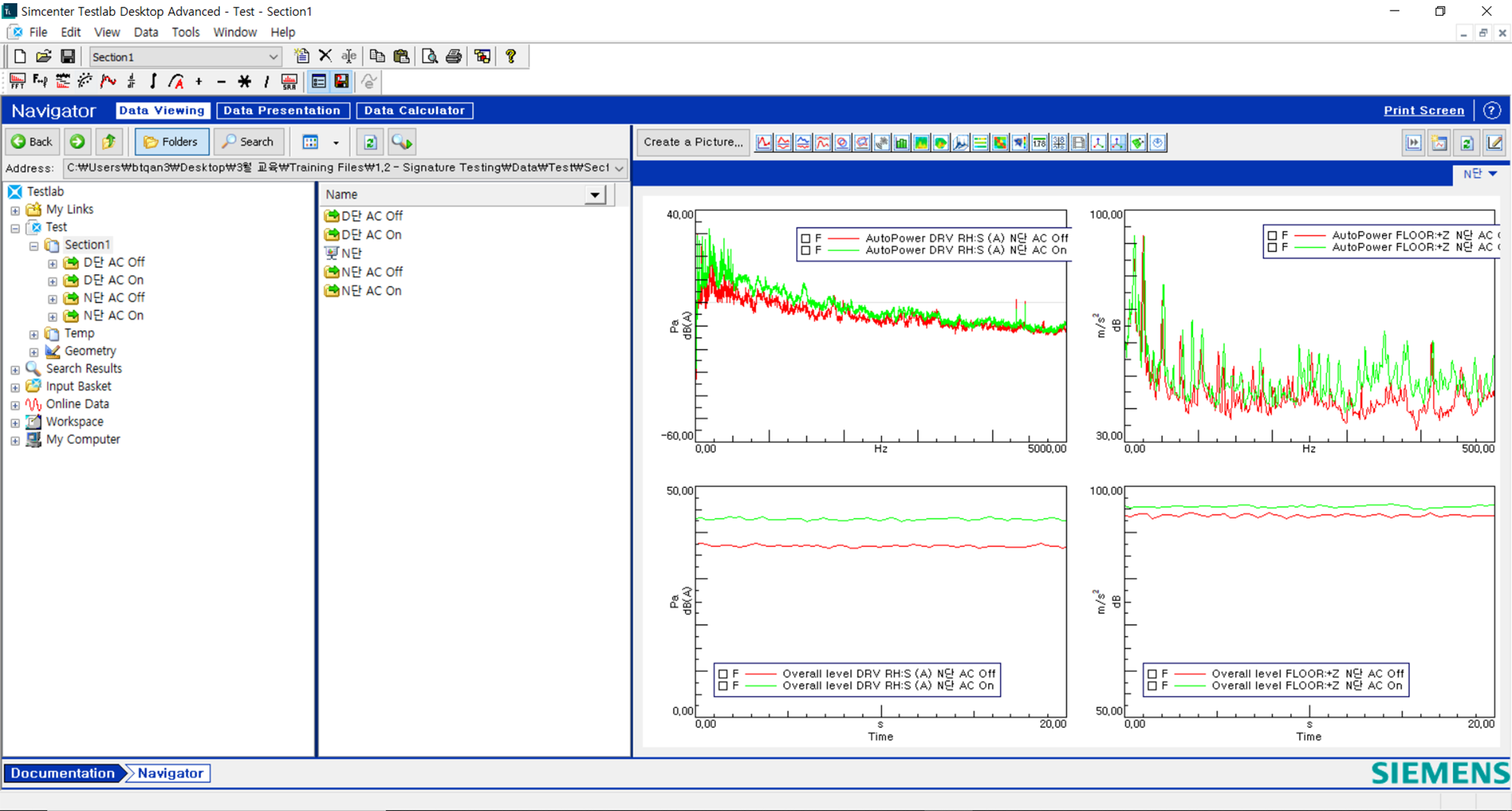This screenshot has width=1512, height=811.
Task: Toggle checkbox for Overall level FLOOR:+Z AC Off
Action: click(x=1152, y=673)
